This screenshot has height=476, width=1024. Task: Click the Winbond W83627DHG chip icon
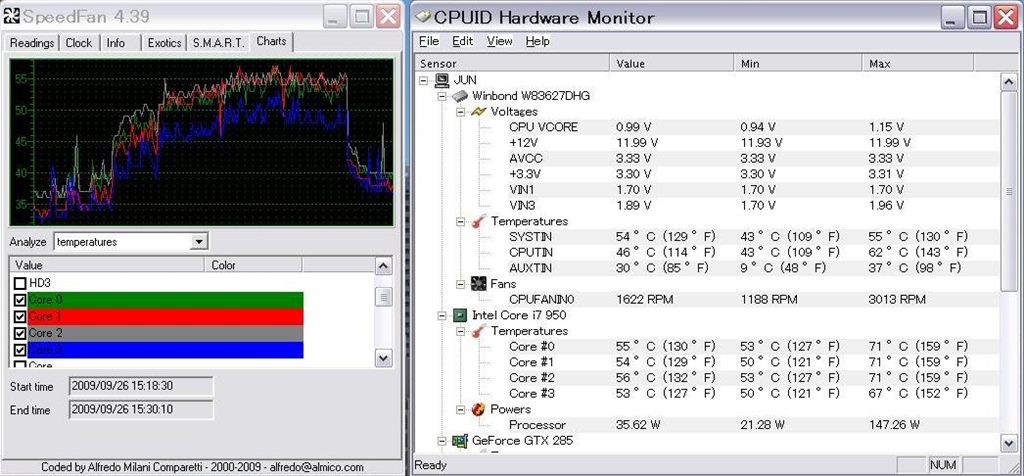point(461,95)
